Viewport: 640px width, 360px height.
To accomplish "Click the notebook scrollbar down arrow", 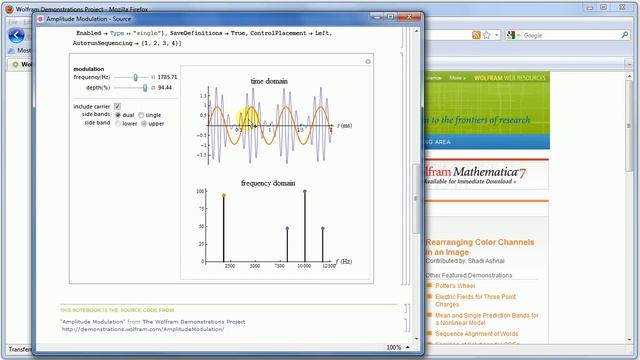I will pyautogui.click(x=416, y=338).
